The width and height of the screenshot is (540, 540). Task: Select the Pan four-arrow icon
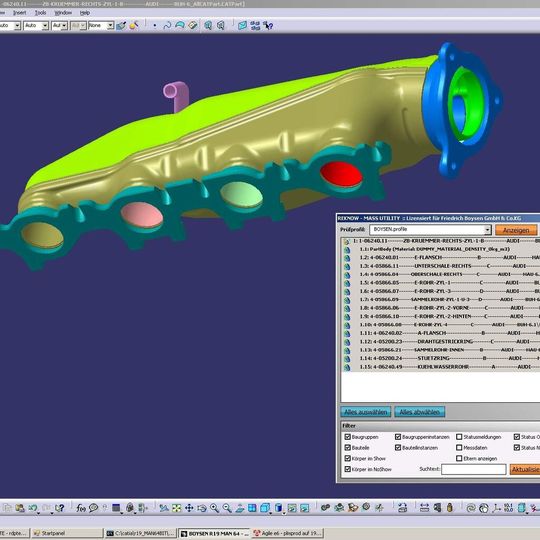click(x=189, y=508)
